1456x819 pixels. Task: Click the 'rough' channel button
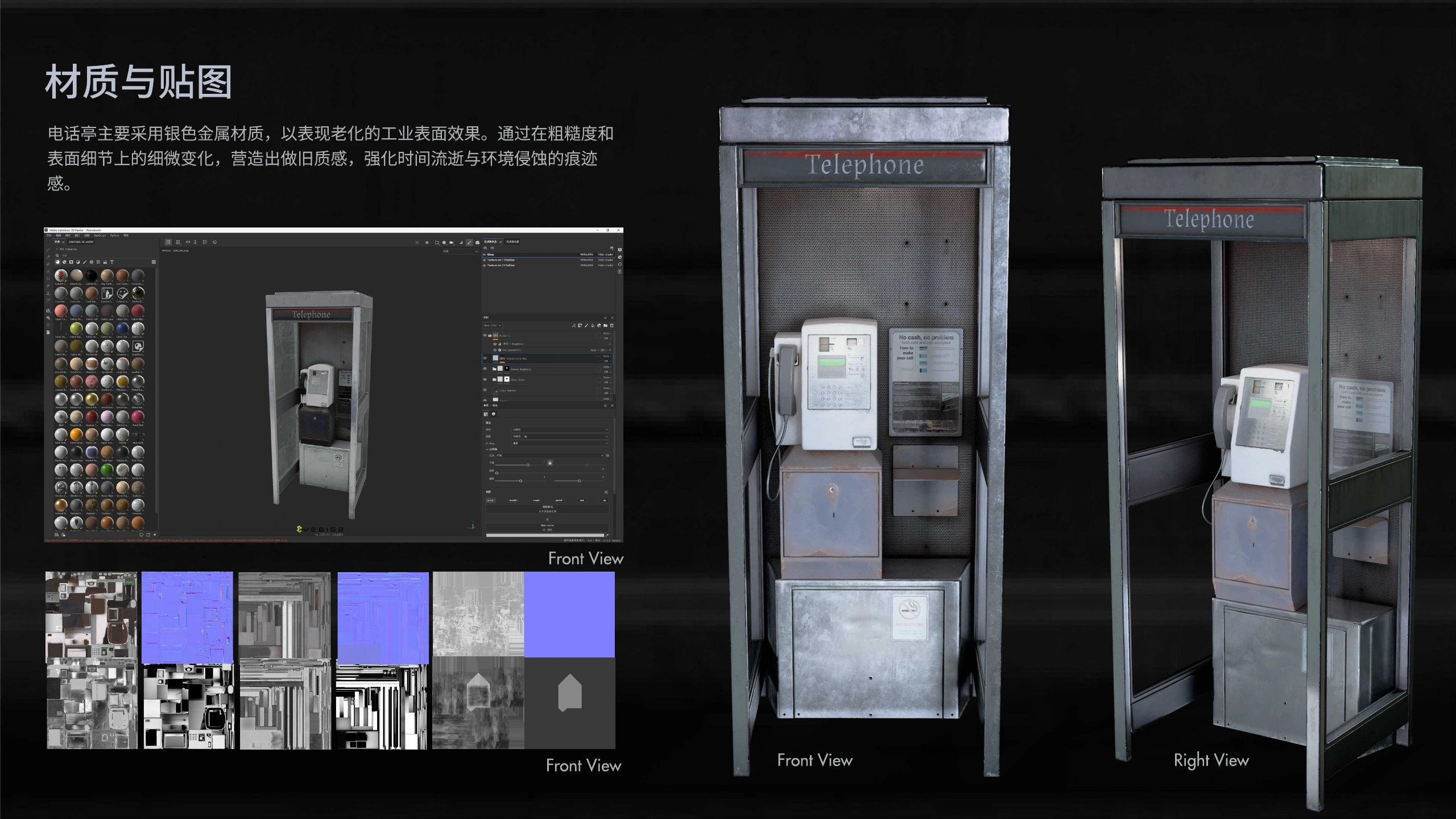(x=536, y=500)
